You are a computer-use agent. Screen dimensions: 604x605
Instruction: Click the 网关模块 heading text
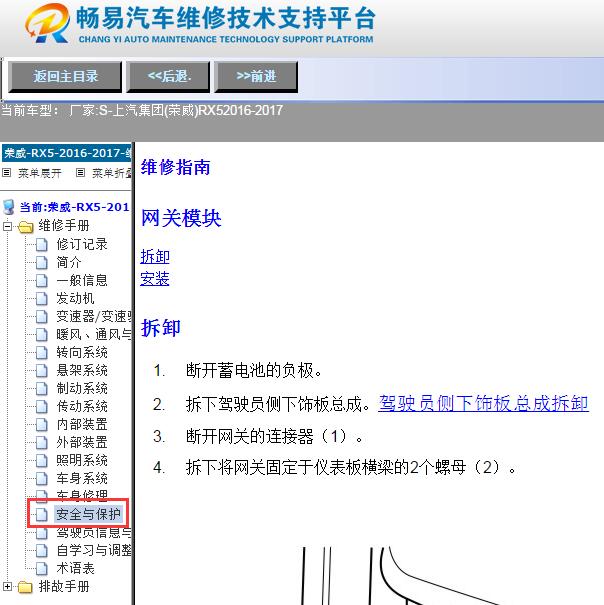point(181,218)
